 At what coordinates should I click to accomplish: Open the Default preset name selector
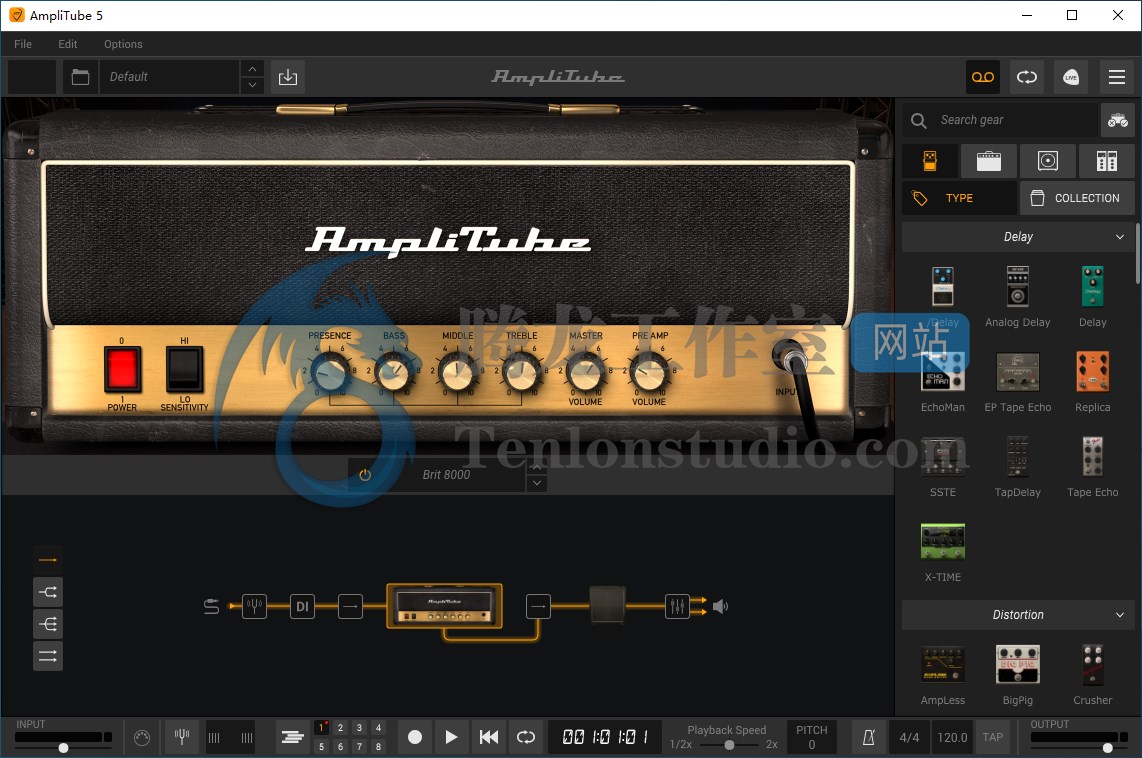[x=170, y=76]
